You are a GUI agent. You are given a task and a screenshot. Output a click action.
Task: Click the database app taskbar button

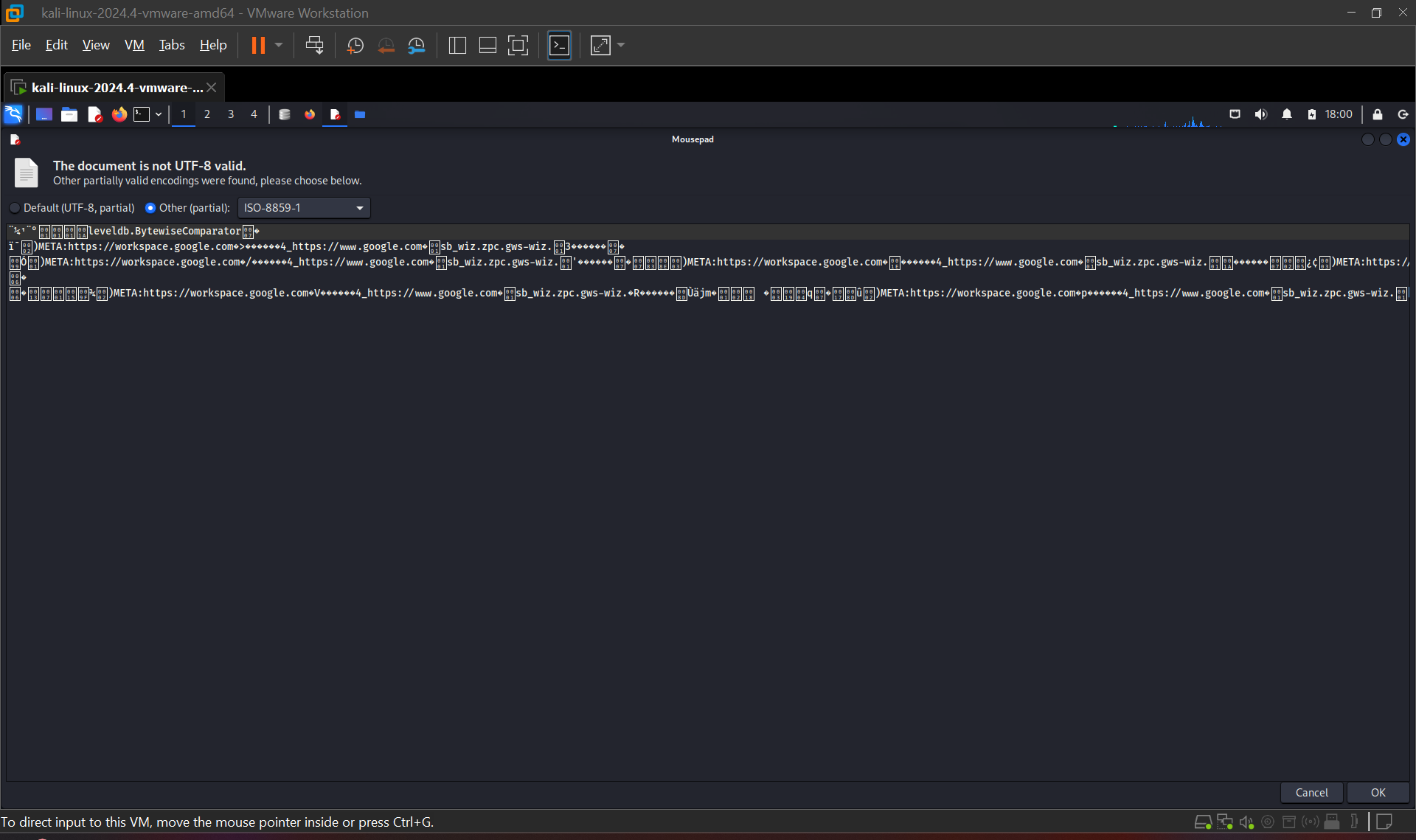pos(285,114)
